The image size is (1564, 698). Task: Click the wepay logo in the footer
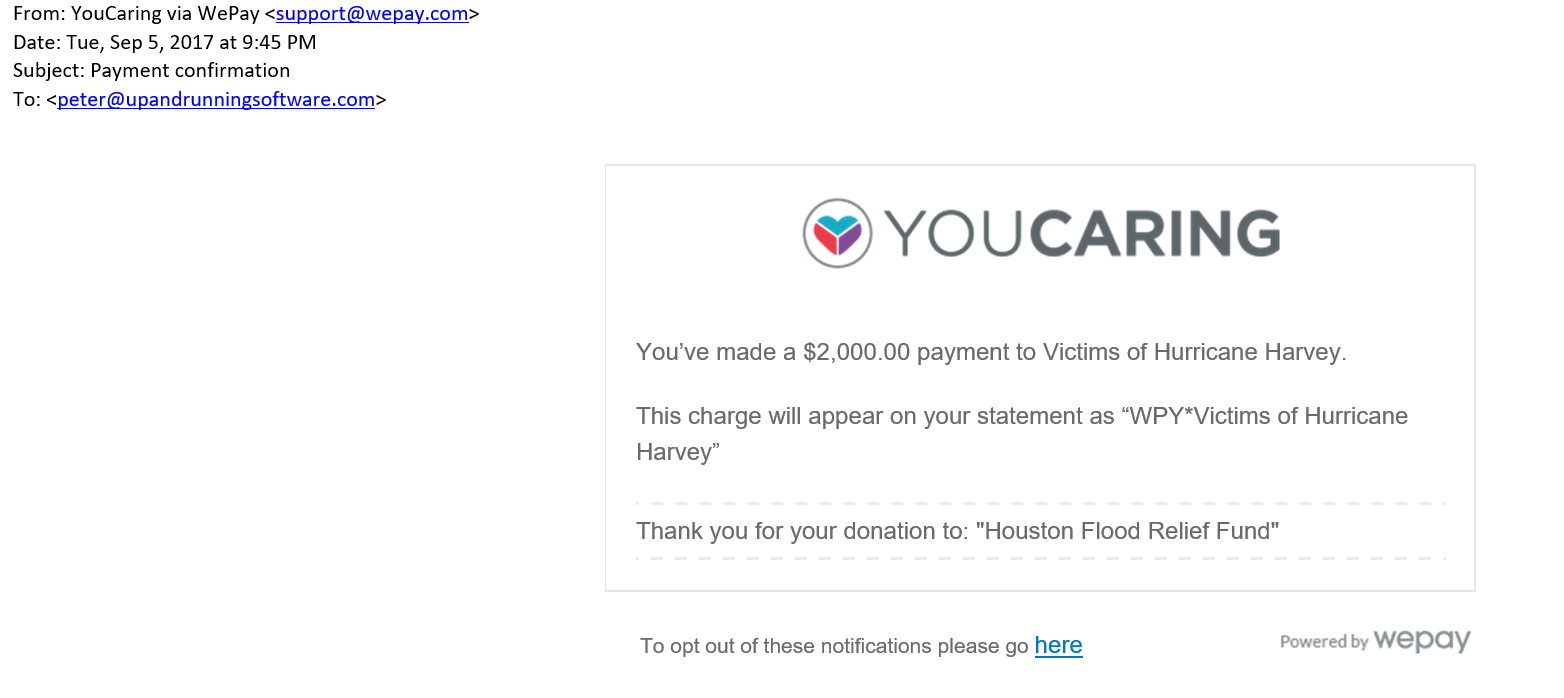1422,641
